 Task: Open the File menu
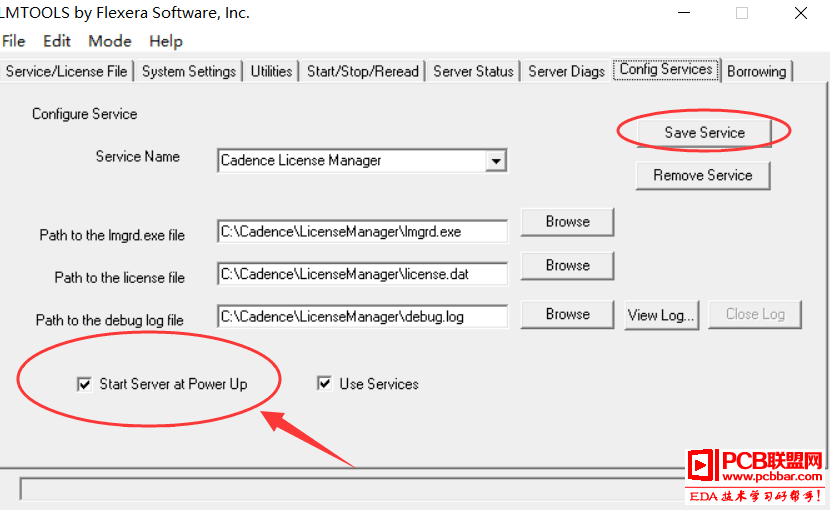13,41
